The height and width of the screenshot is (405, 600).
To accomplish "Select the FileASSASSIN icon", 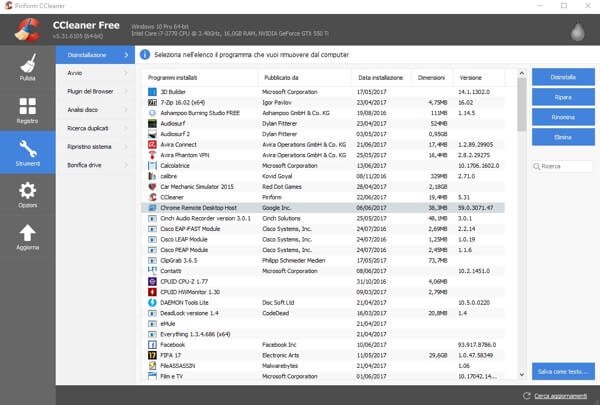I will click(x=152, y=366).
